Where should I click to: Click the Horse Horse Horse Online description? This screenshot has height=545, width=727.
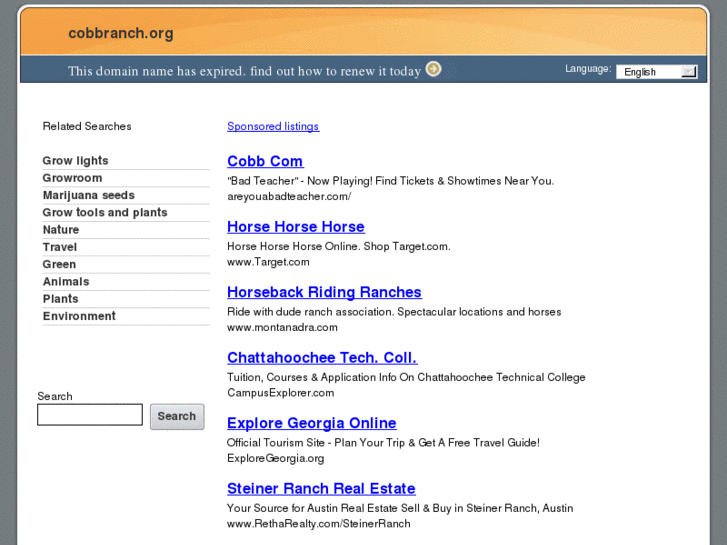tap(338, 246)
